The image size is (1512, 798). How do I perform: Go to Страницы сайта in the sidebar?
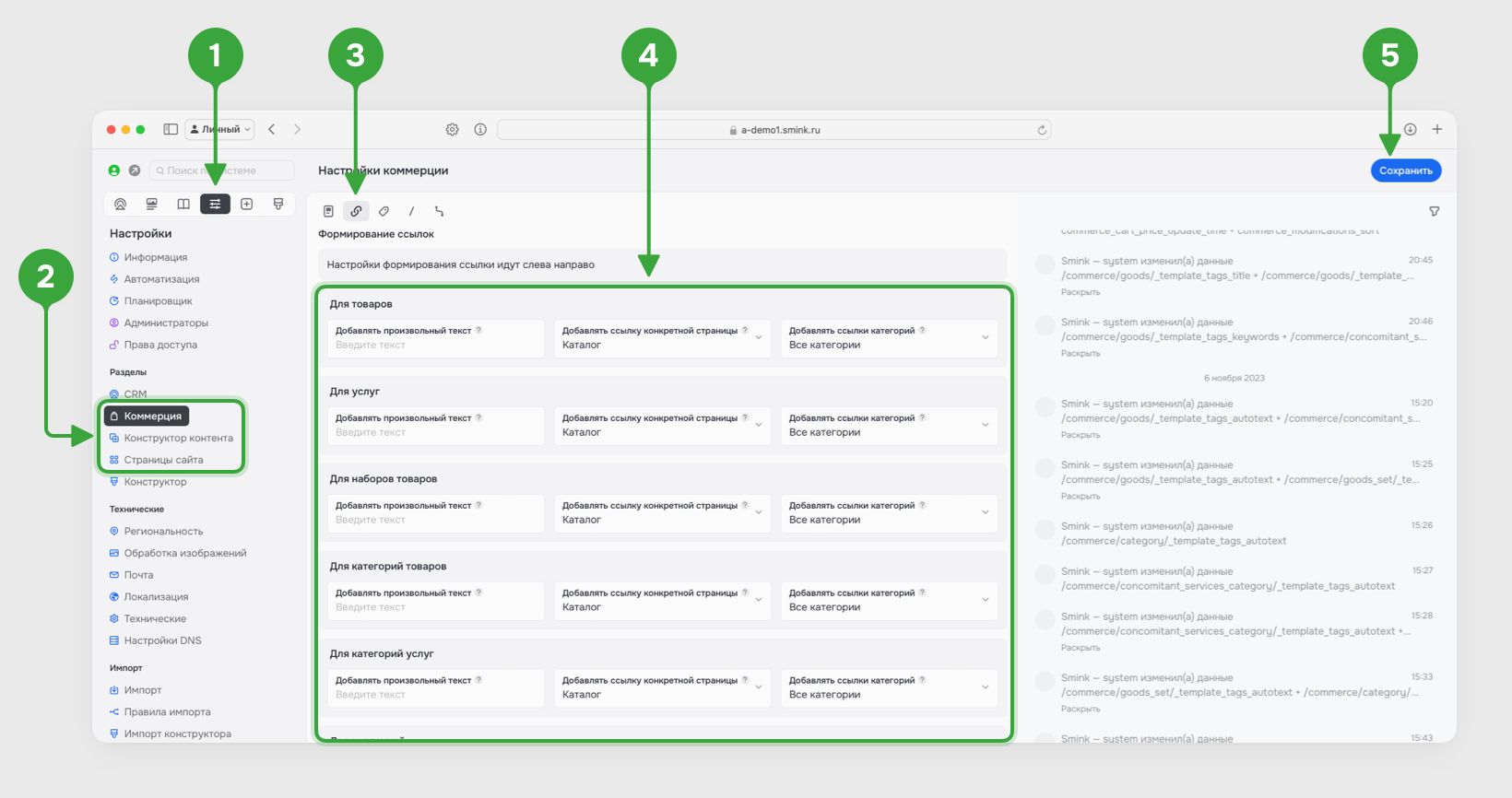coord(163,460)
